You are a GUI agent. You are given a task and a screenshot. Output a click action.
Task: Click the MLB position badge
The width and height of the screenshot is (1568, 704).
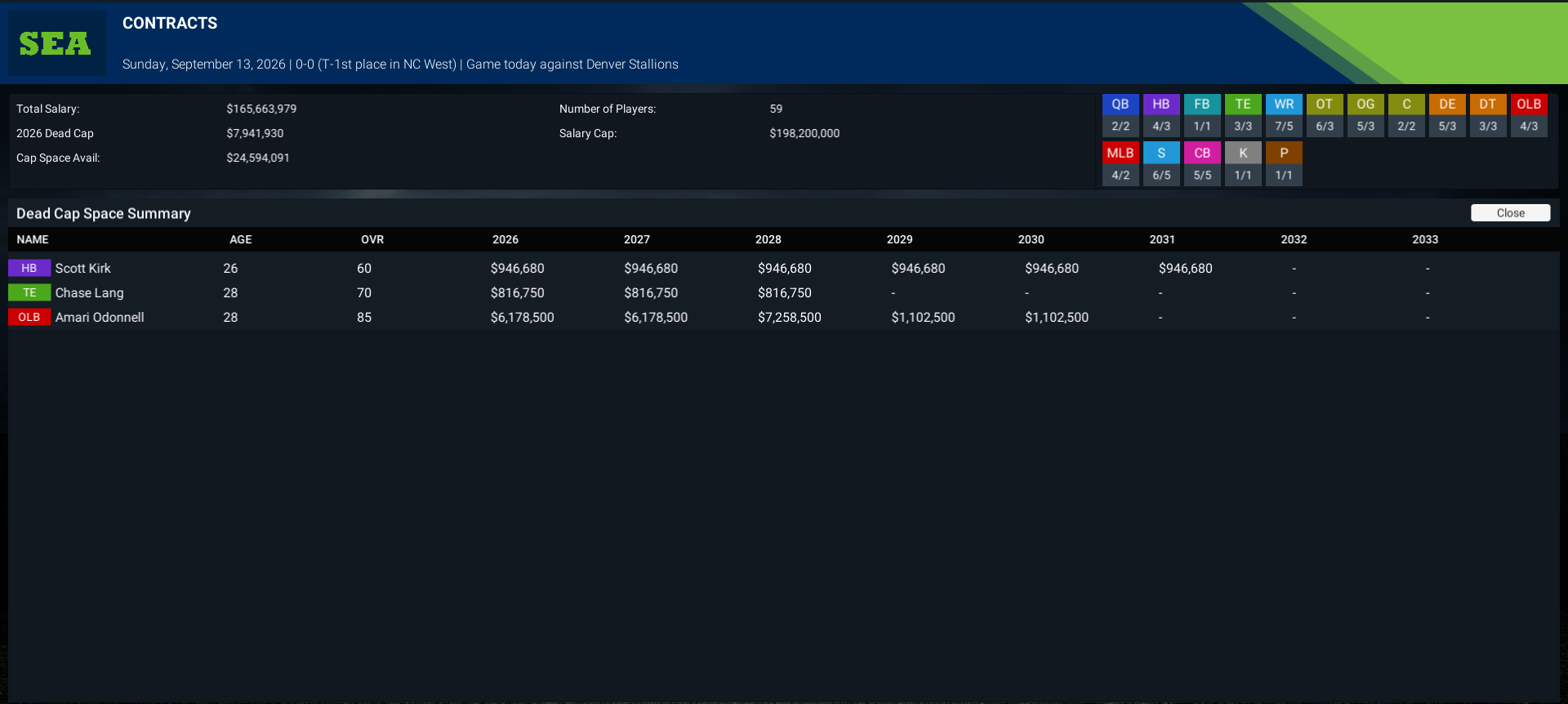(x=1120, y=154)
